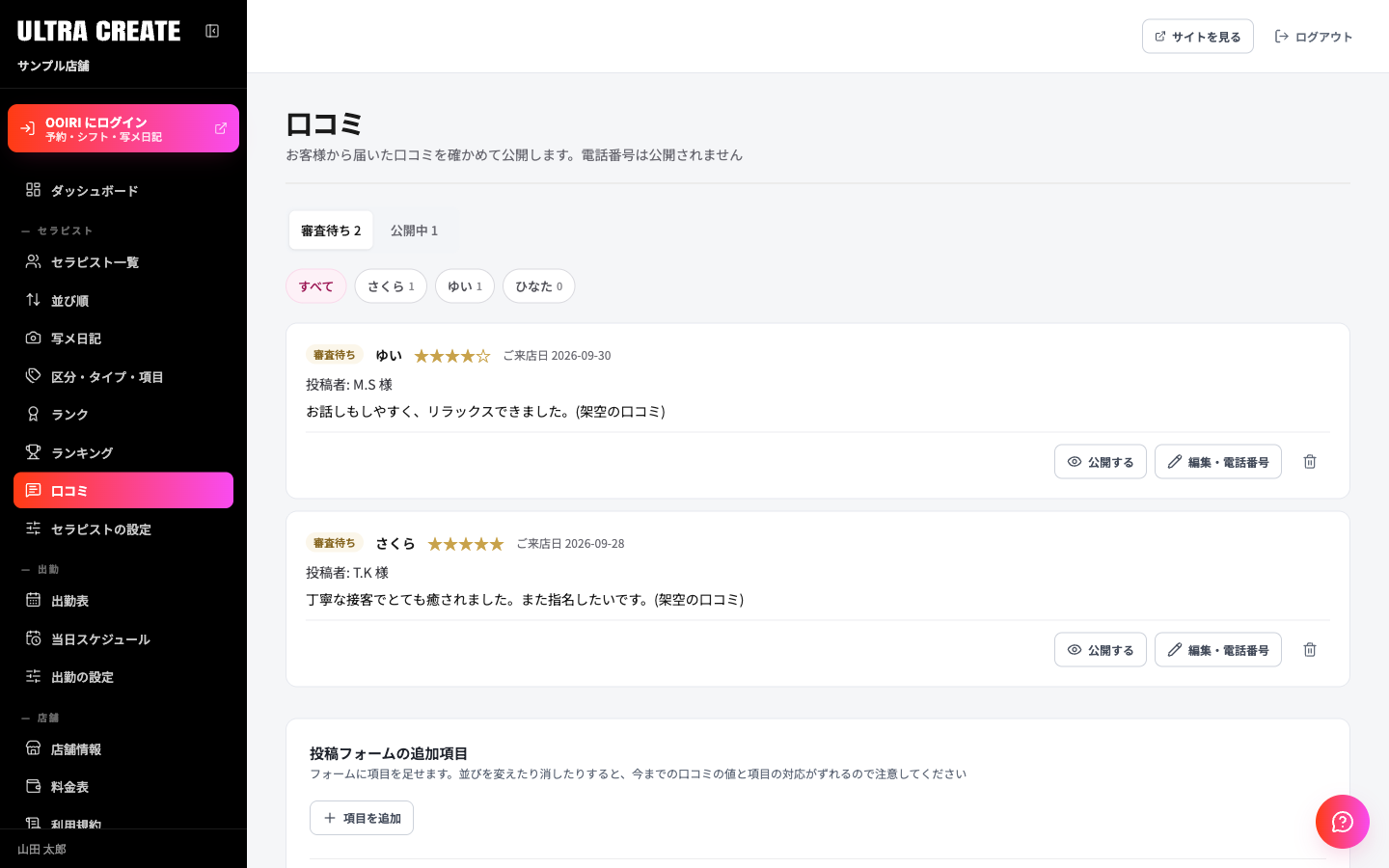This screenshot has height=868, width=1389.
Task: Click the 審査待ち badge on さくら's review
Action: [x=334, y=543]
